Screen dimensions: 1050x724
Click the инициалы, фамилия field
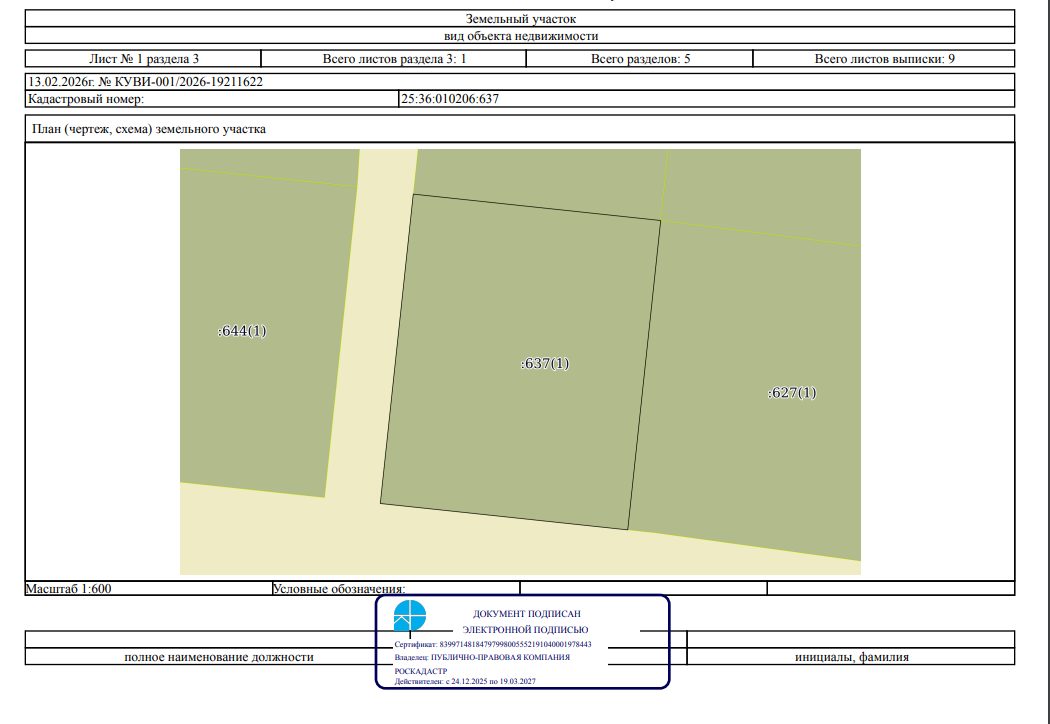point(851,657)
